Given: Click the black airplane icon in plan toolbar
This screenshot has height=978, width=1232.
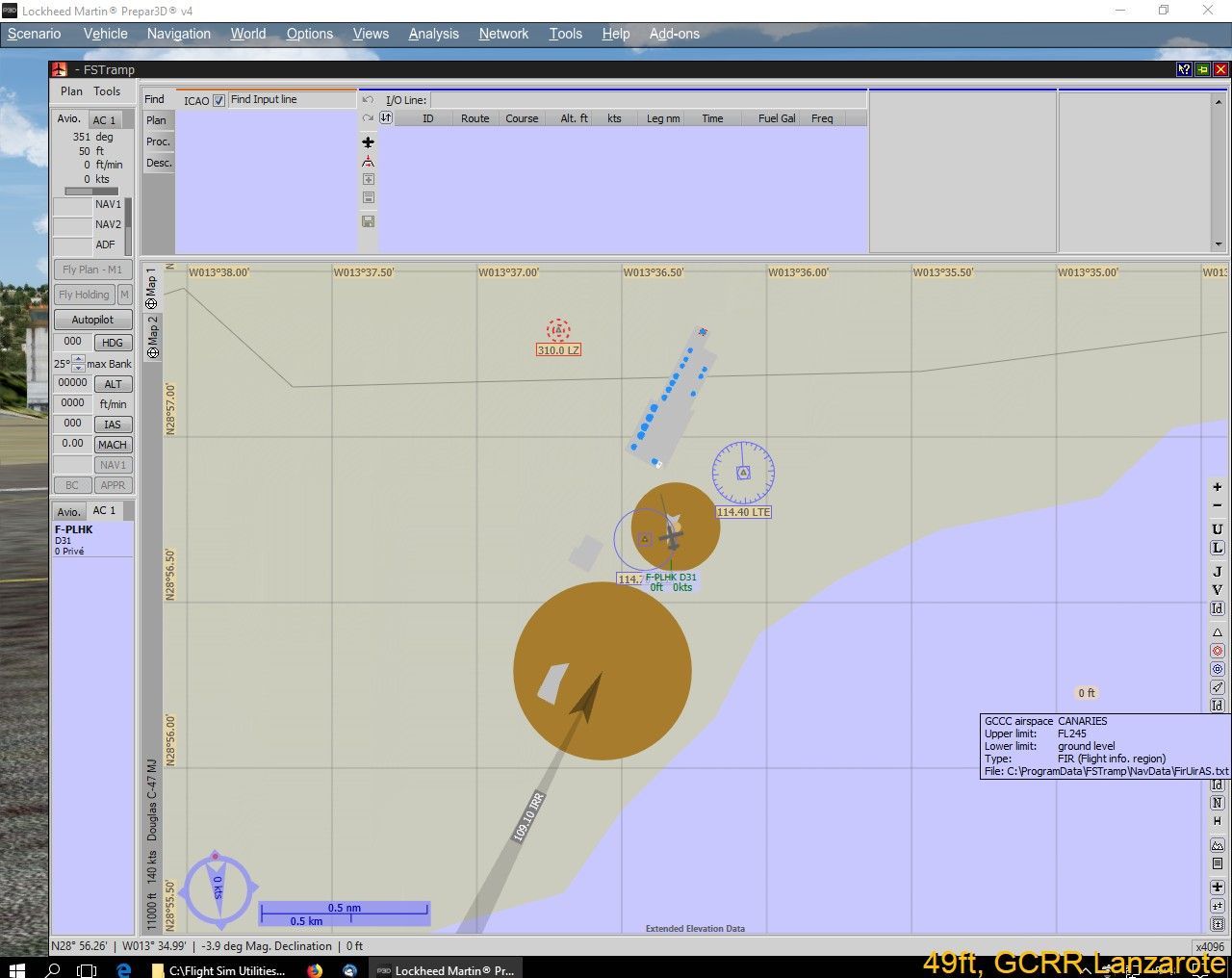Looking at the screenshot, I should (368, 142).
